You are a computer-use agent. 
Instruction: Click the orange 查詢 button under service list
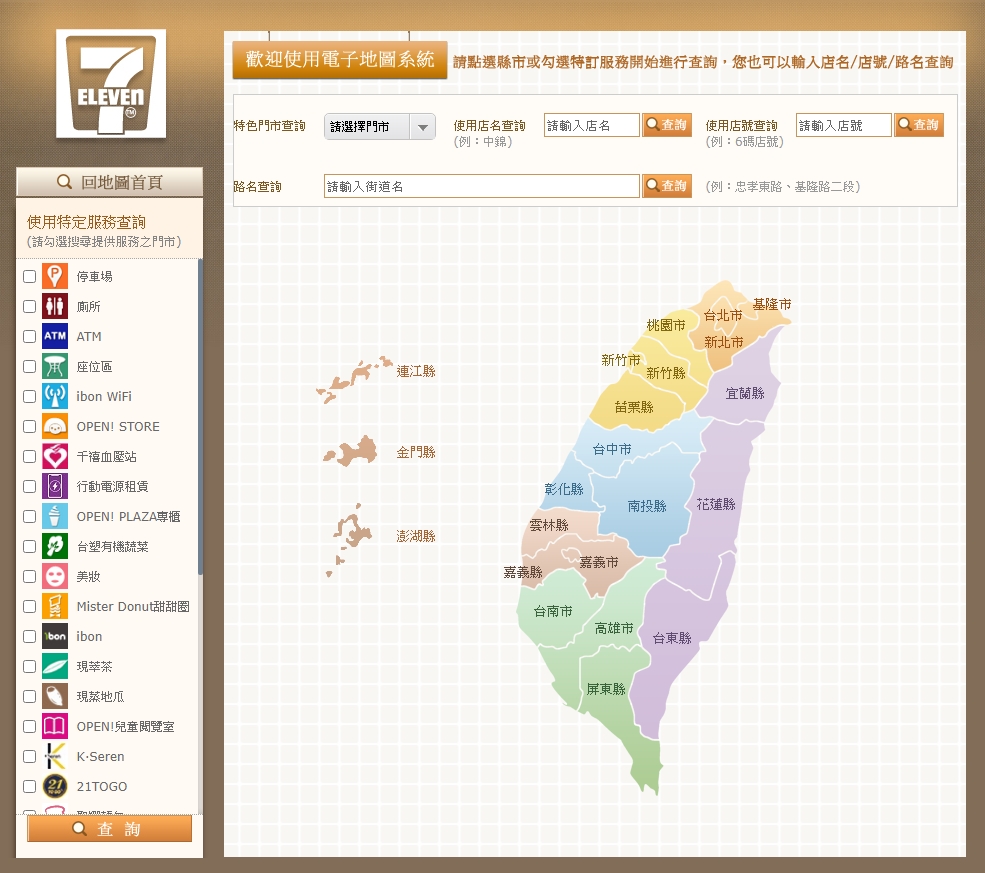(x=110, y=829)
